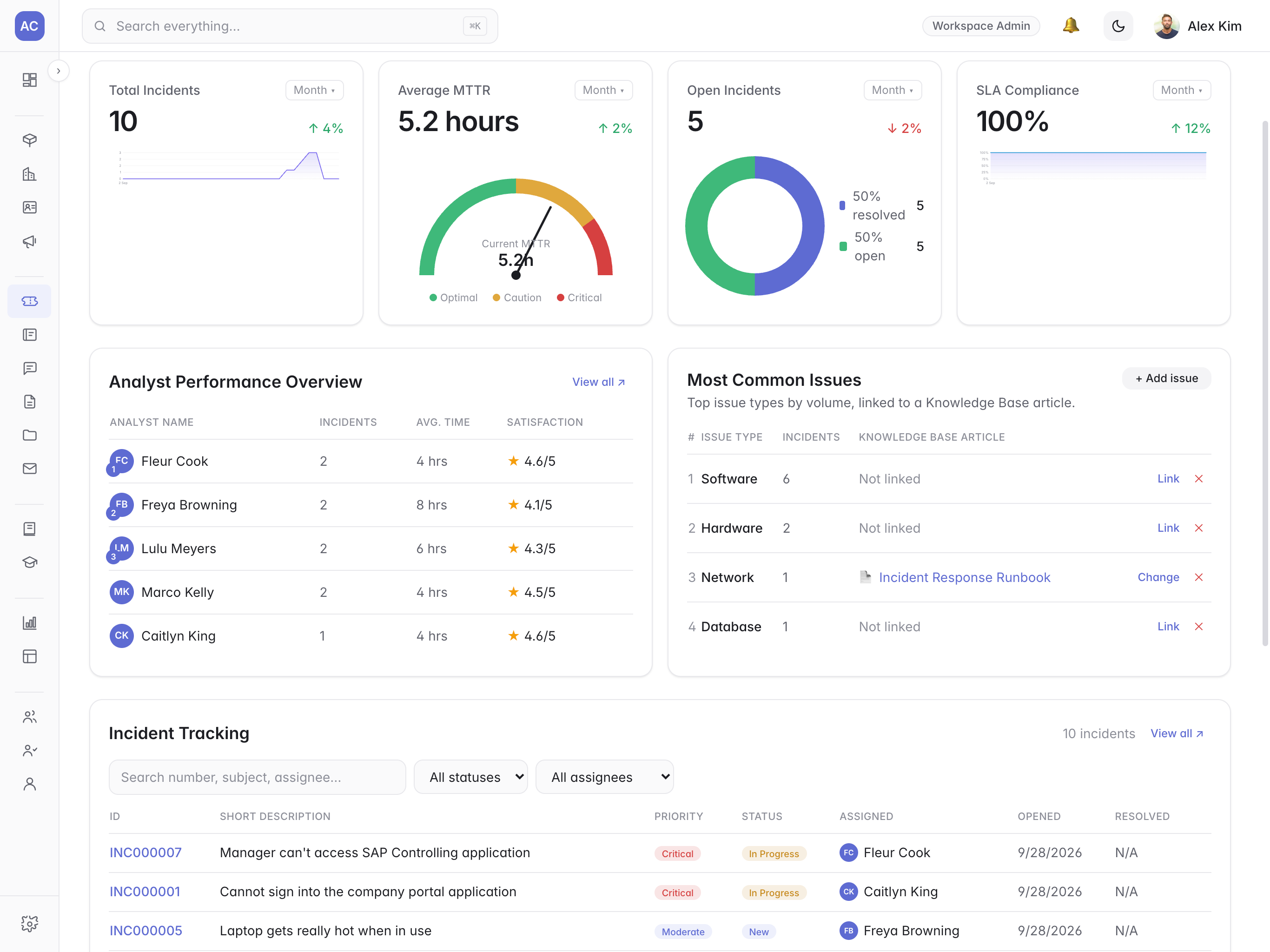
Task: Open the cube/products icon in sidebar
Action: pos(29,140)
